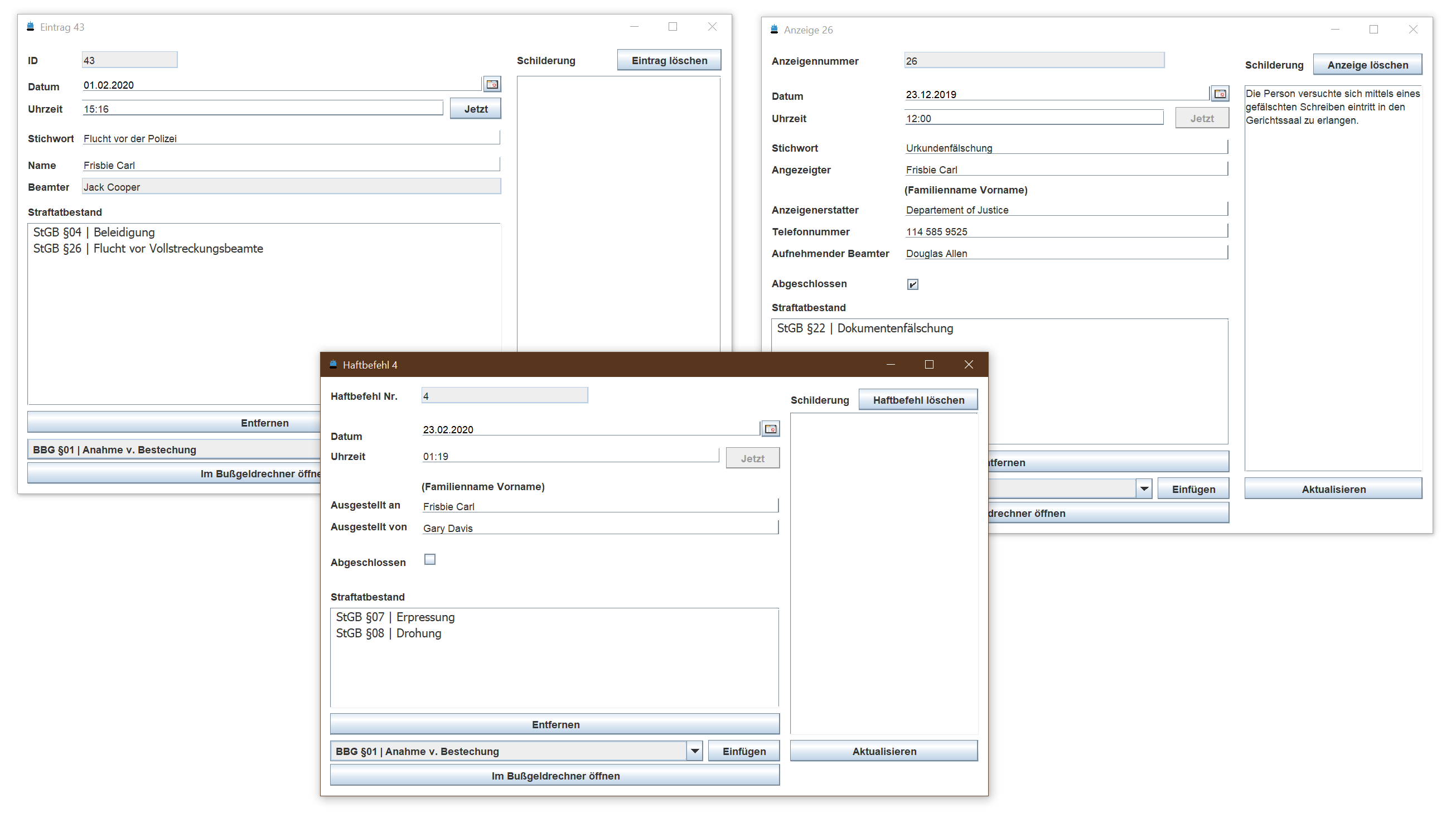Select StGB §07 Erpressung list entry
The width and height of the screenshot is (1456, 813).
396,617
